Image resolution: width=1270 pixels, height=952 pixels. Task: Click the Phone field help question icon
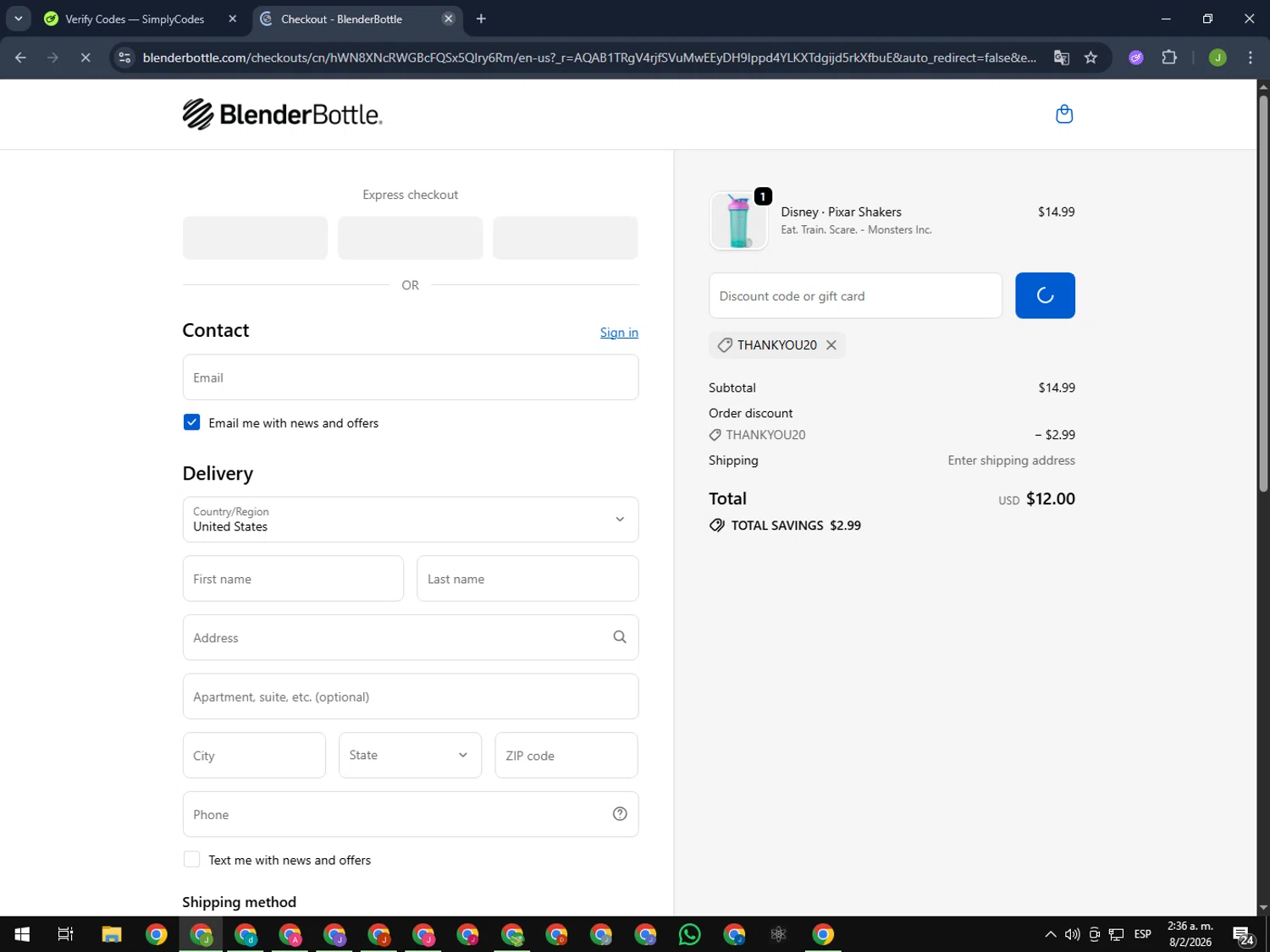coord(620,814)
